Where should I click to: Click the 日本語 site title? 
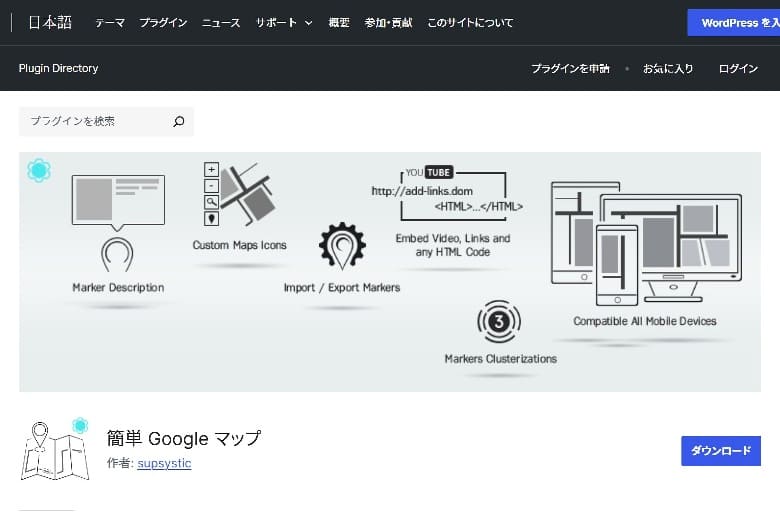50,22
